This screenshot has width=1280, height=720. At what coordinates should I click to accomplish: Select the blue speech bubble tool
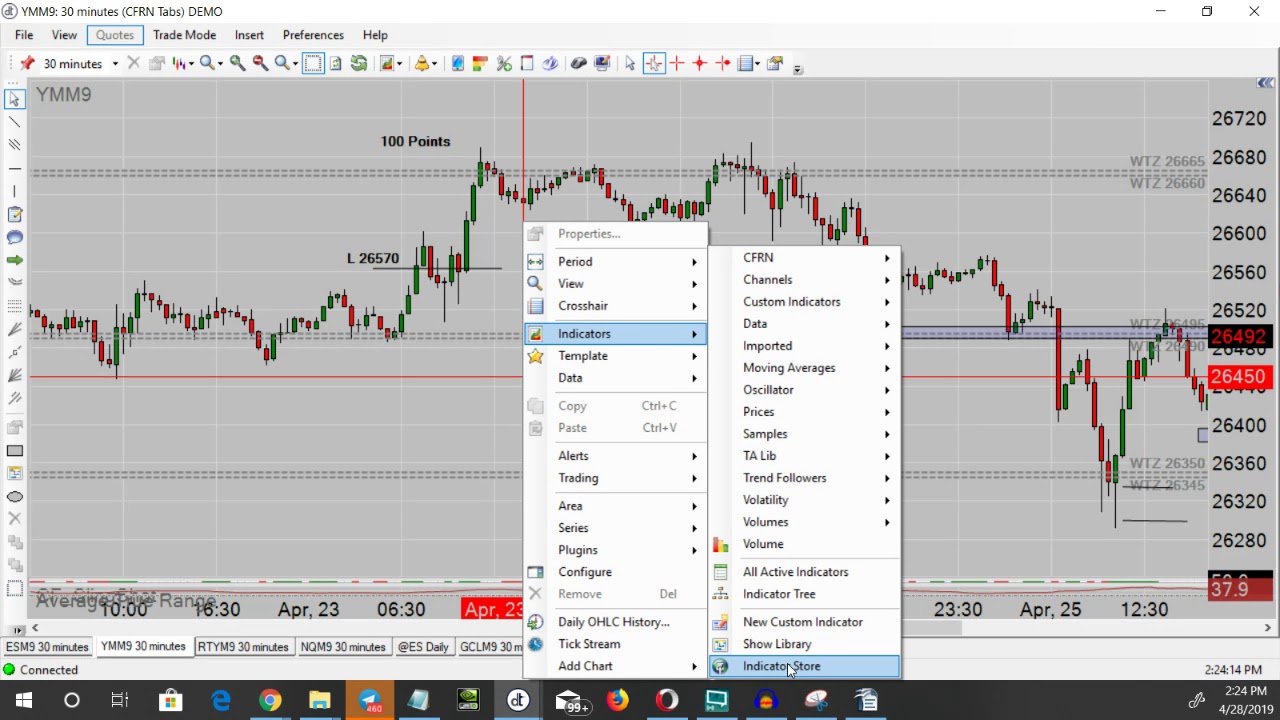tap(14, 237)
